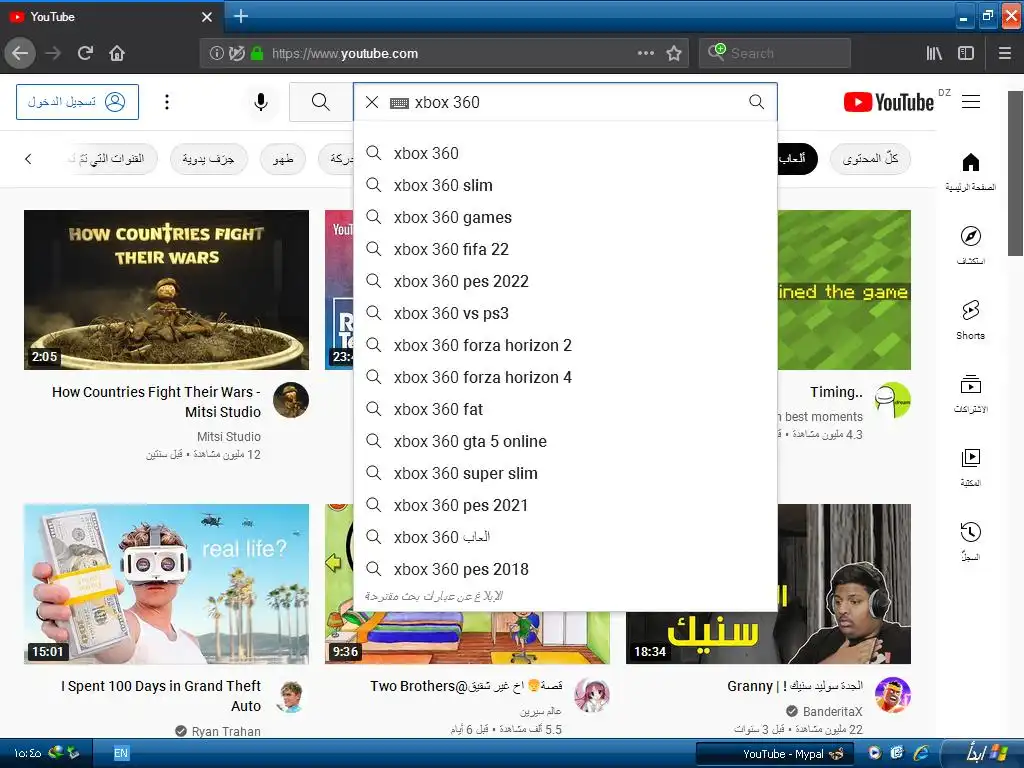Open page actions three-dot menu in address bar
The image size is (1024, 768).
645,53
